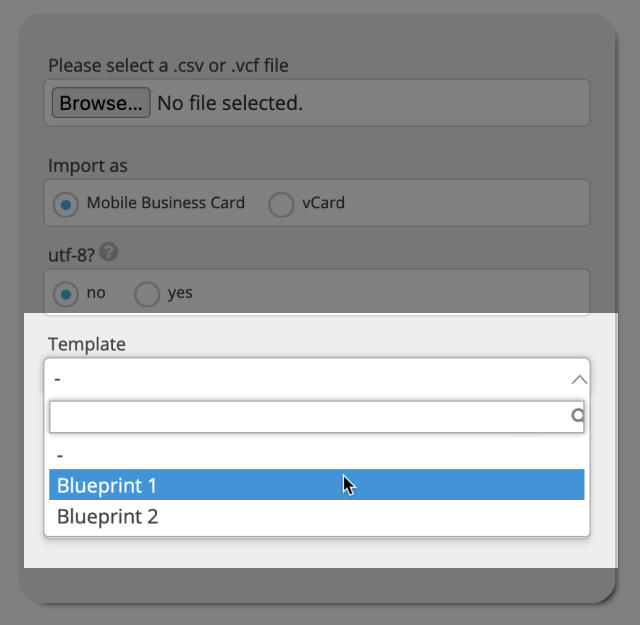
Task: Click the 'Import as' label
Action: 88,166
